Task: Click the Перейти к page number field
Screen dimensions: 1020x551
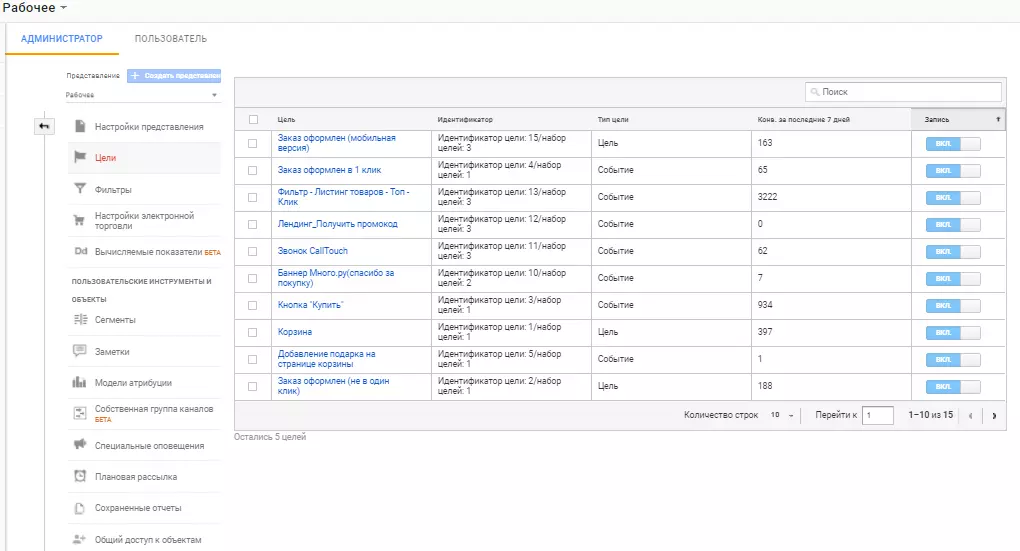Action: tap(878, 415)
